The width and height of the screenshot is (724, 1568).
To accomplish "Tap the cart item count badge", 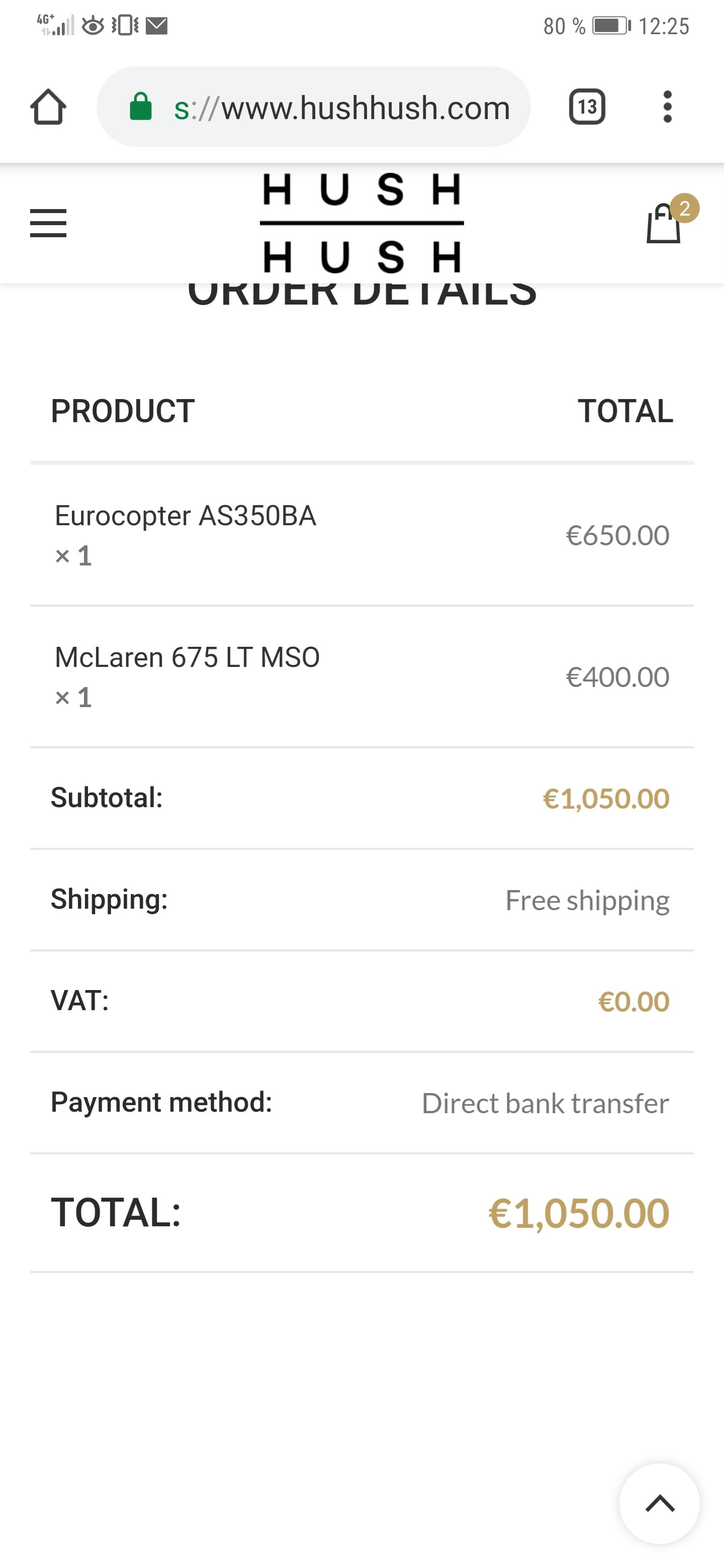I will pos(684,209).
